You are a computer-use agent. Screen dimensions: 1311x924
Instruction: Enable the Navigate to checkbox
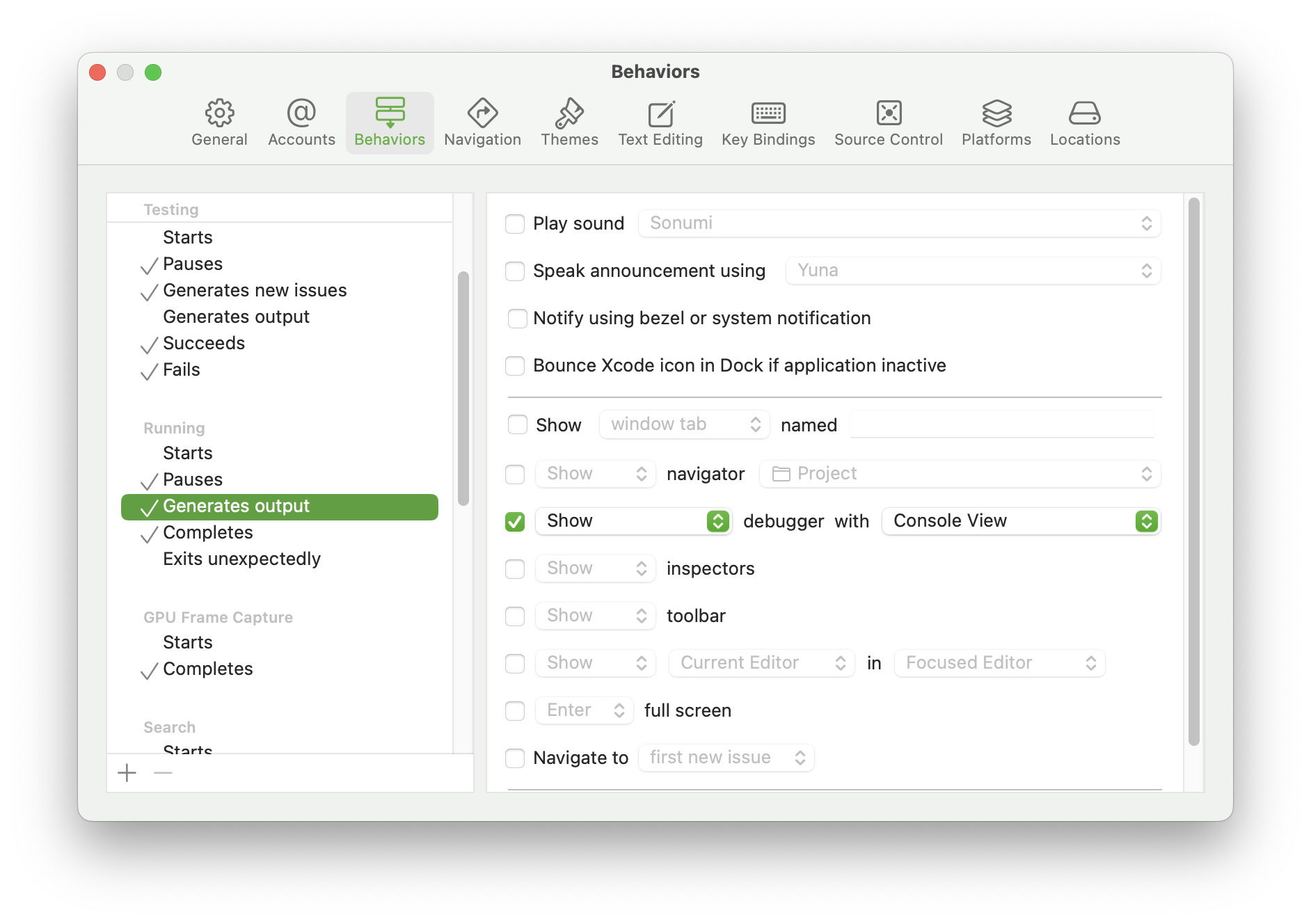(515, 758)
